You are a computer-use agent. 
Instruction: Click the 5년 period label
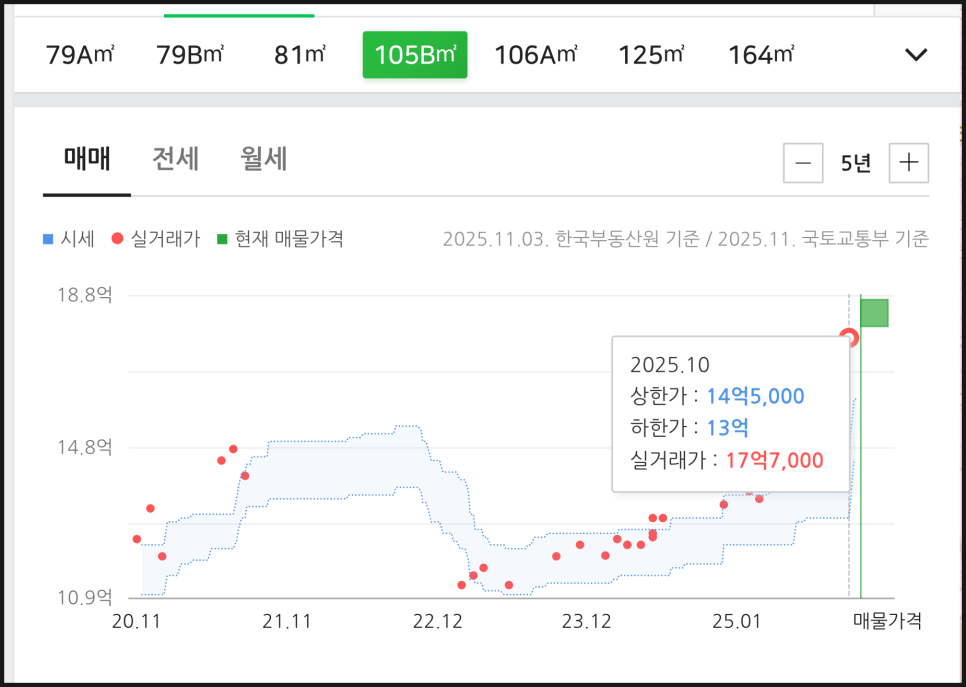856,163
